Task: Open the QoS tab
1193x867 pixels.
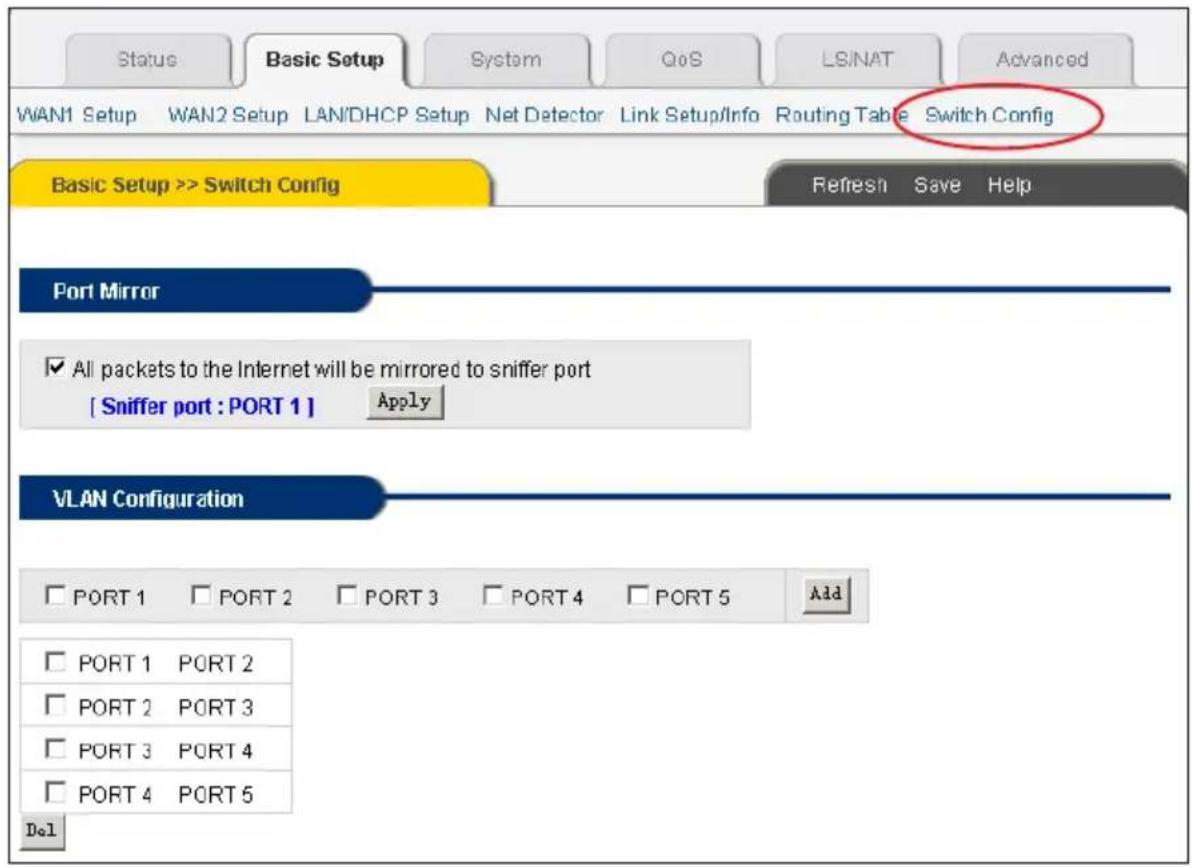Action: click(x=682, y=59)
